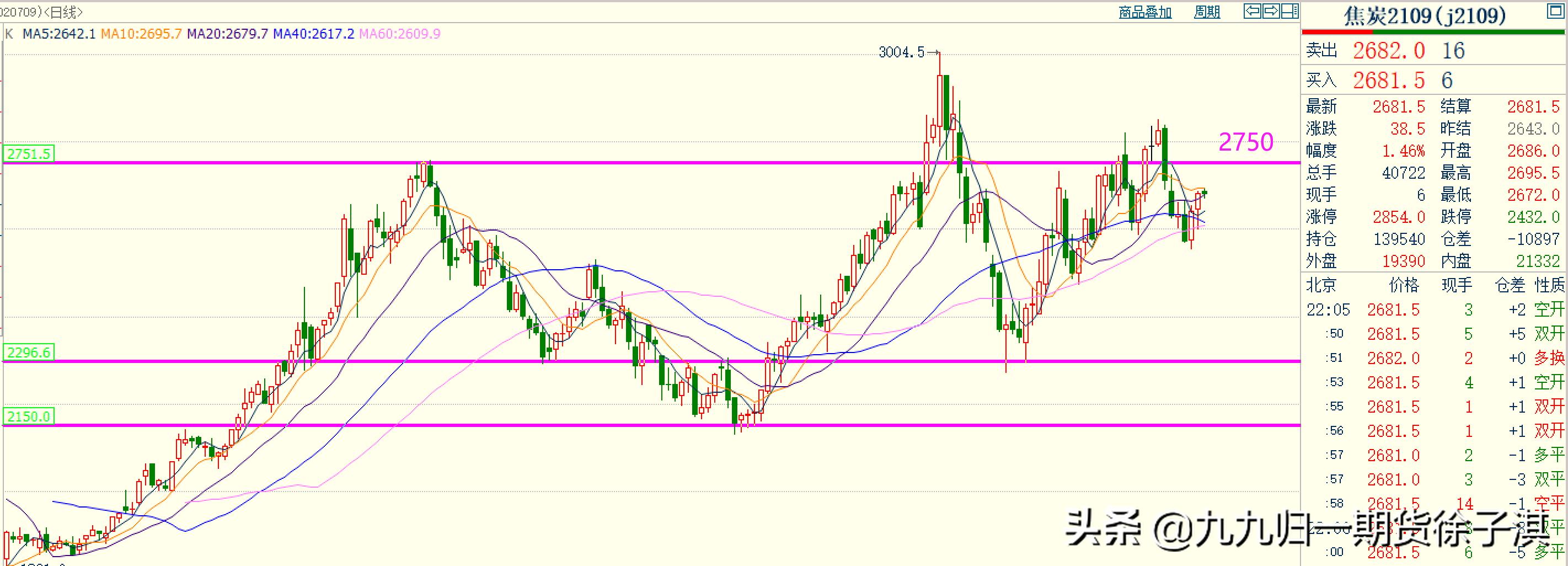Select the 幅度 value 1.46%
This screenshot has width=1568, height=566.
[1404, 151]
